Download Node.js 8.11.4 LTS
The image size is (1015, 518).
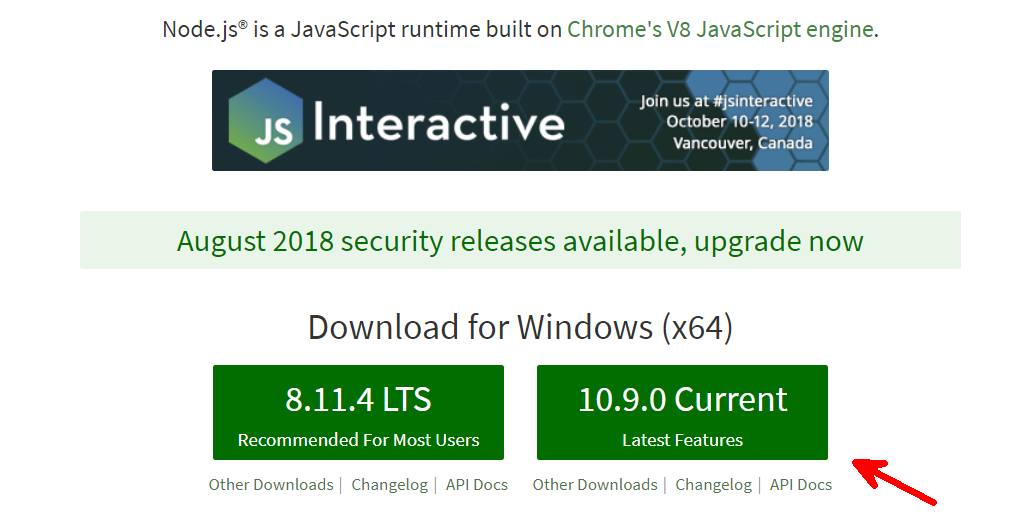[x=359, y=412]
